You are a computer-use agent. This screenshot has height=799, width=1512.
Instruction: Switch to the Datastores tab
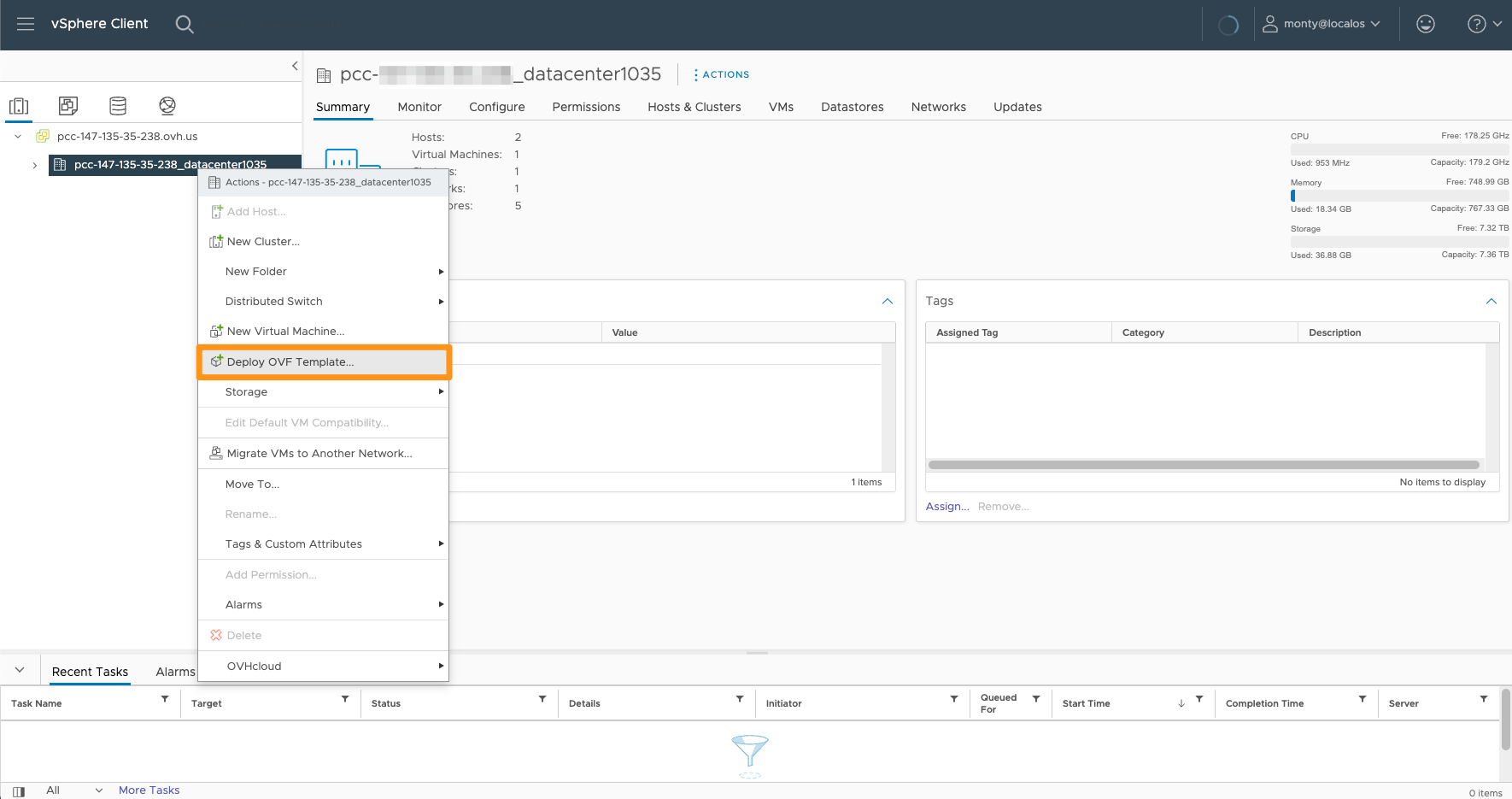point(853,107)
